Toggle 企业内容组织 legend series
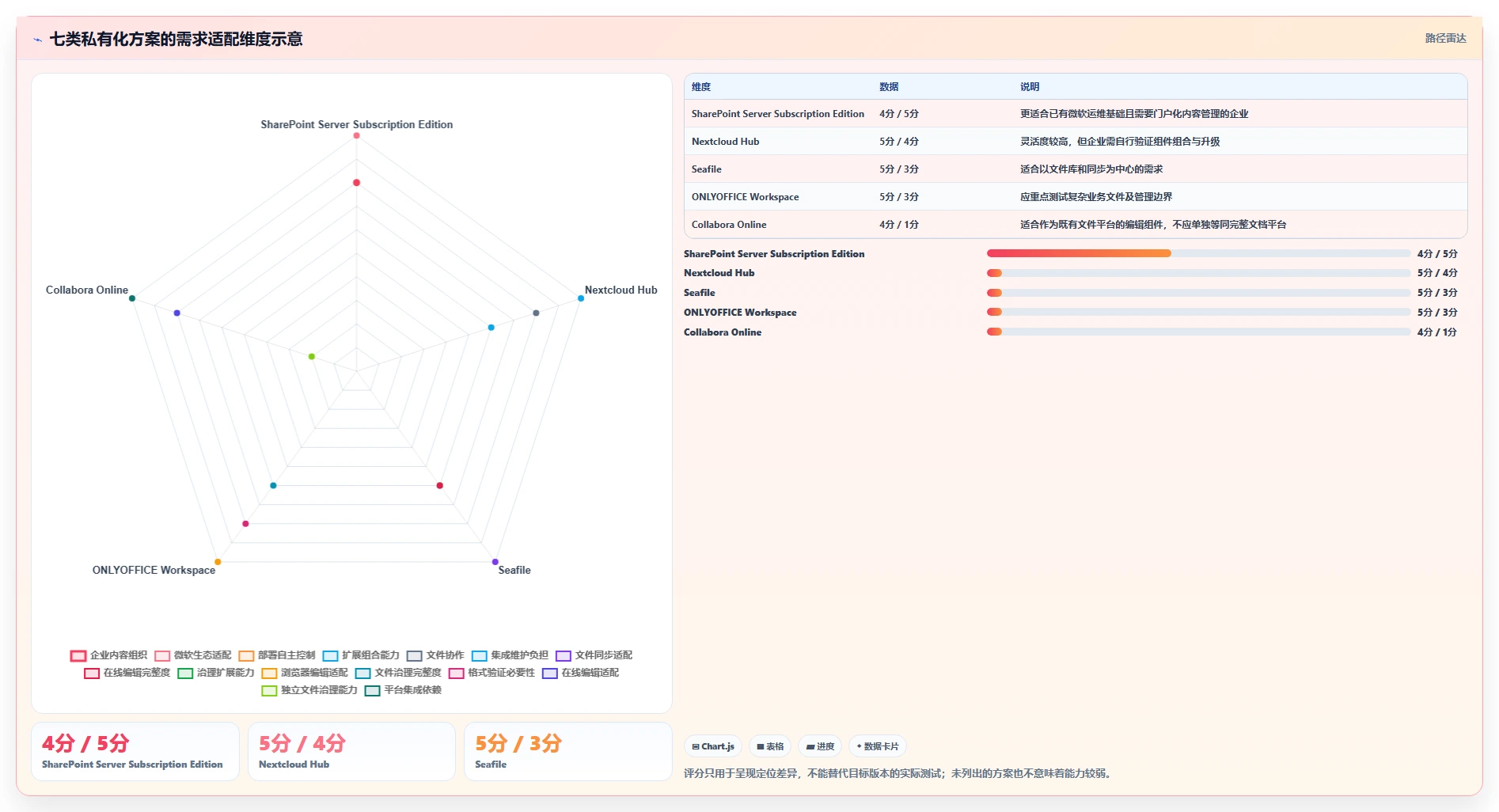The width and height of the screenshot is (1499, 812). [x=108, y=655]
